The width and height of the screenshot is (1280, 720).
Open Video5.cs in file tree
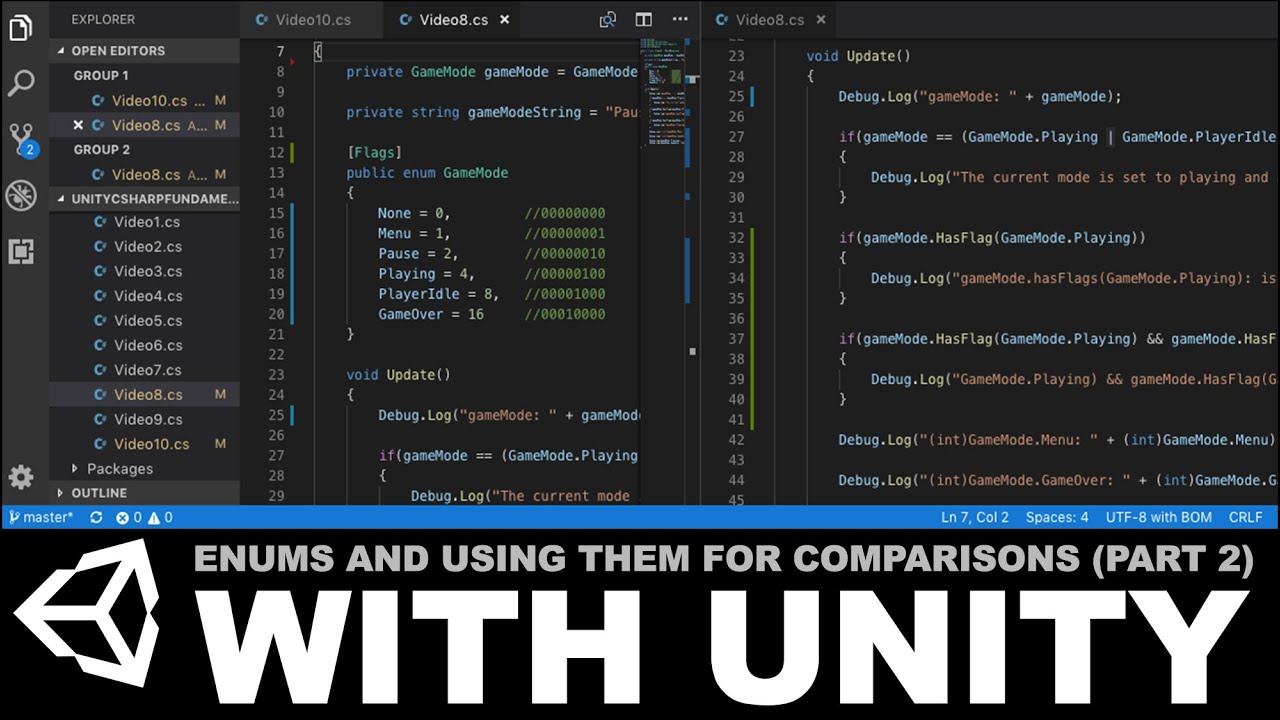click(x=147, y=321)
